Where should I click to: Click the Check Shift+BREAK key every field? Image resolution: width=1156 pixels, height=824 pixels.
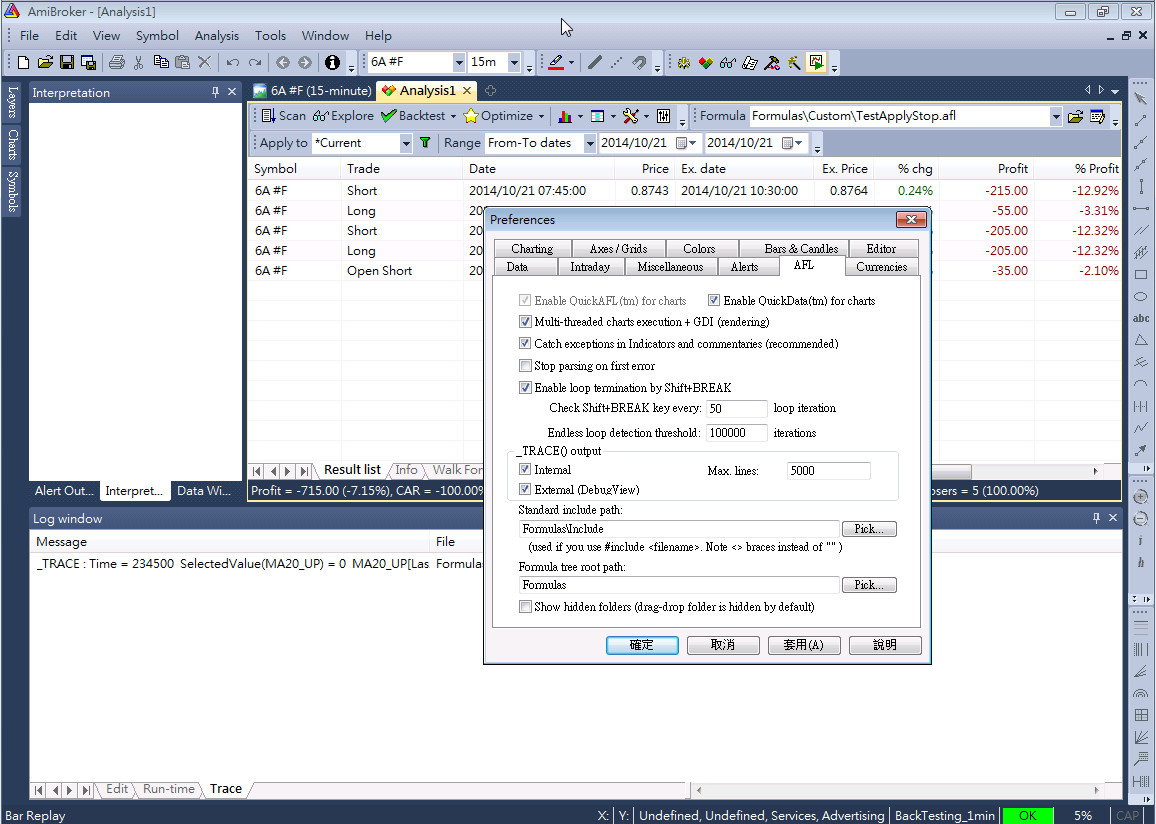click(737, 408)
